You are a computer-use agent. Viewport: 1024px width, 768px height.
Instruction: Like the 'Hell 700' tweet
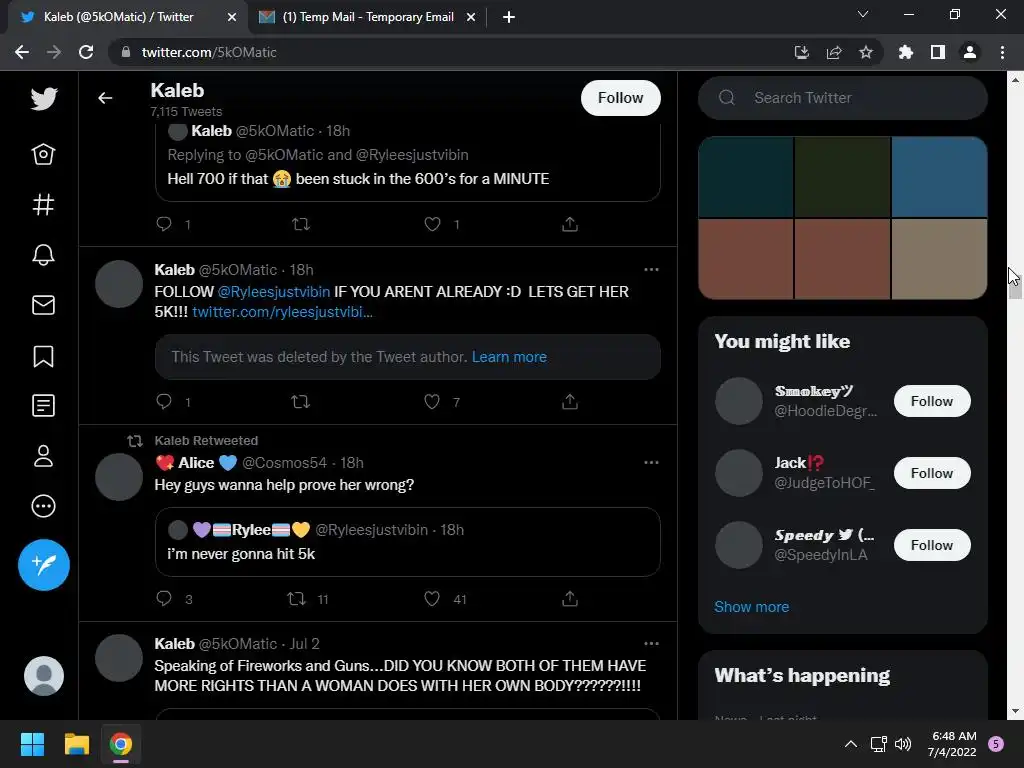pyautogui.click(x=432, y=224)
